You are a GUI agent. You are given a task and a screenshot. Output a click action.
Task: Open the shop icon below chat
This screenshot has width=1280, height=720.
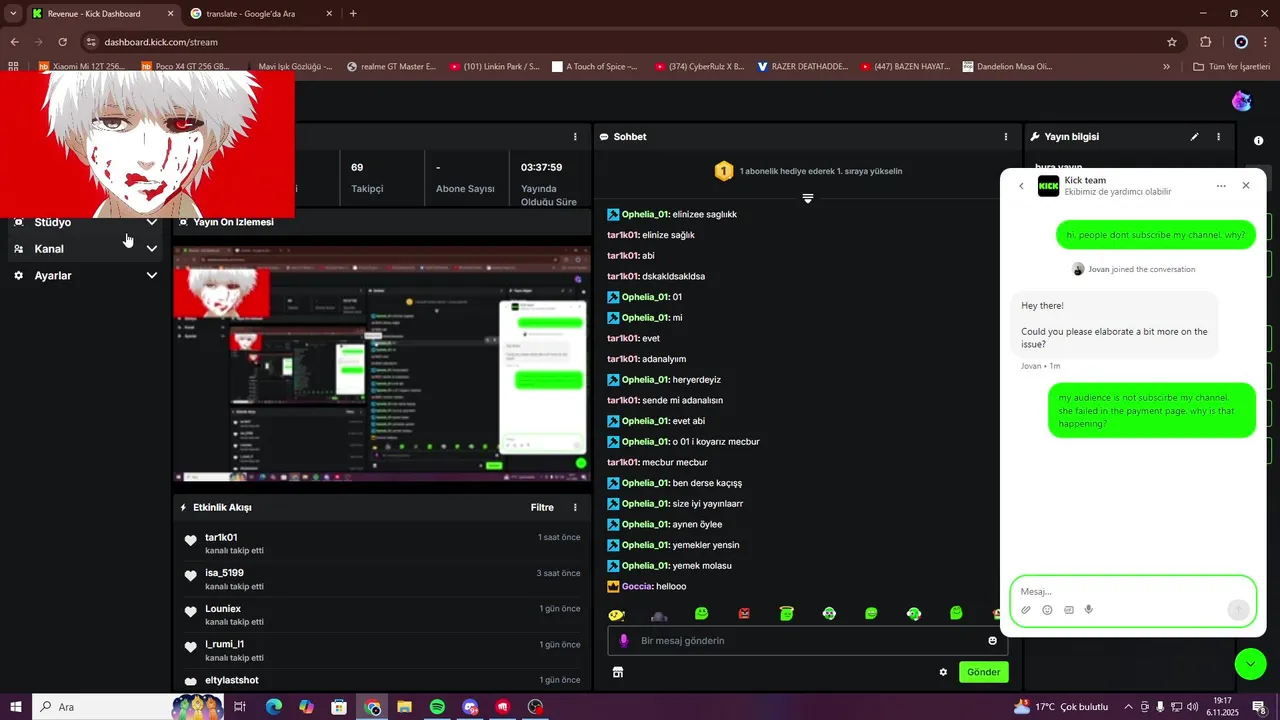coord(618,672)
